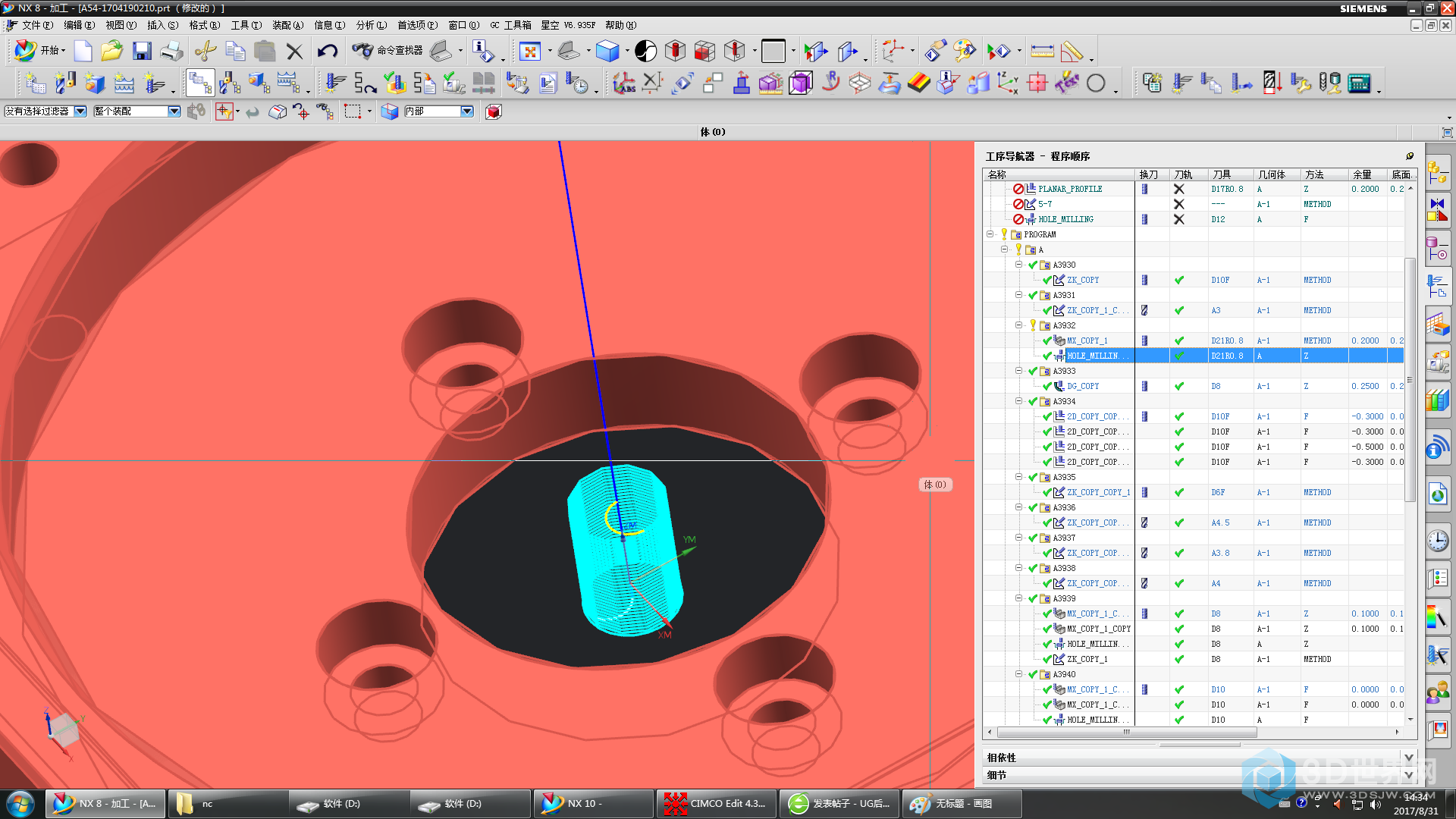The image size is (1456, 819).
Task: Click the Create Geometry icon
Action: pyautogui.click(x=95, y=83)
